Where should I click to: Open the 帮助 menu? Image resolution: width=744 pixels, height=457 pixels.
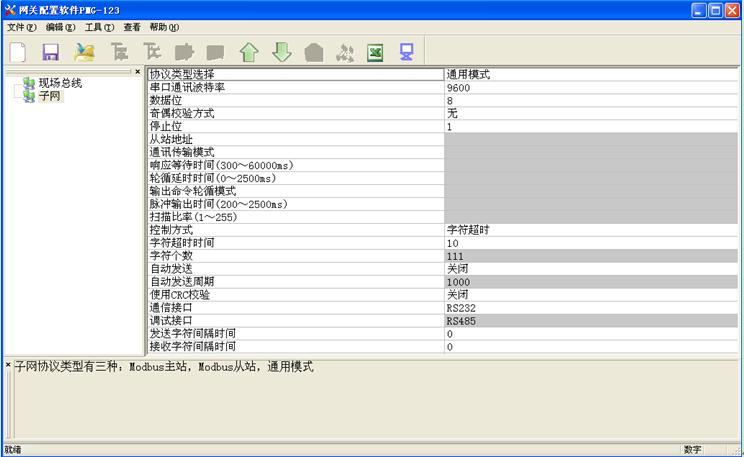coord(163,27)
